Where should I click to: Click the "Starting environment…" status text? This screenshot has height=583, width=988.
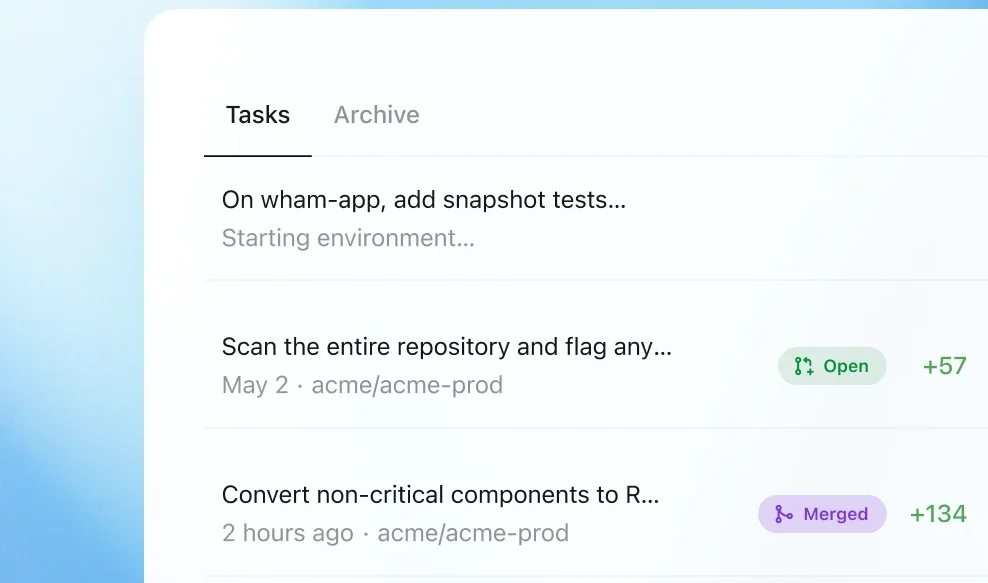(348, 238)
